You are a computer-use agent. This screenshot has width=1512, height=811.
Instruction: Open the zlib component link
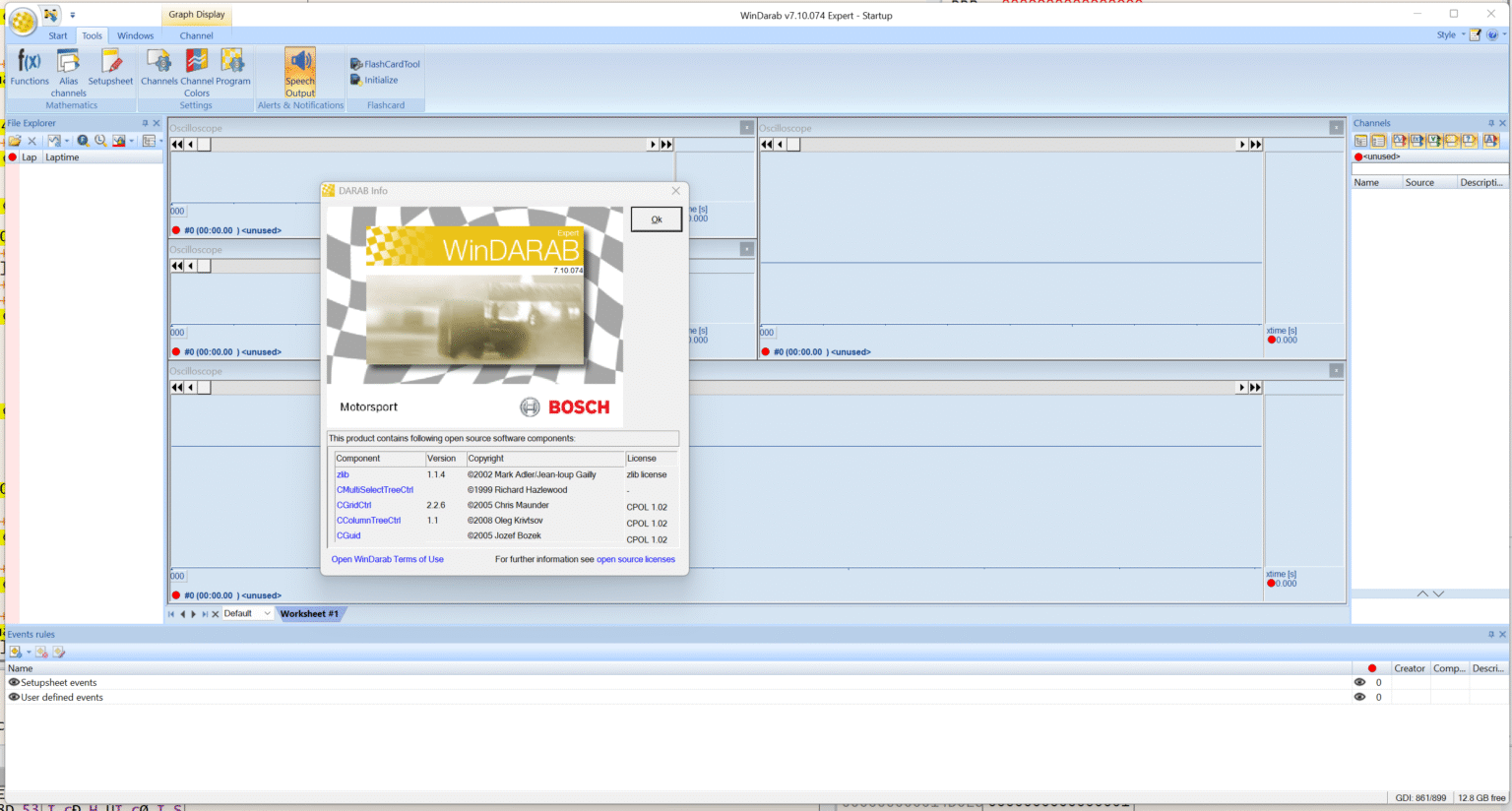point(343,474)
